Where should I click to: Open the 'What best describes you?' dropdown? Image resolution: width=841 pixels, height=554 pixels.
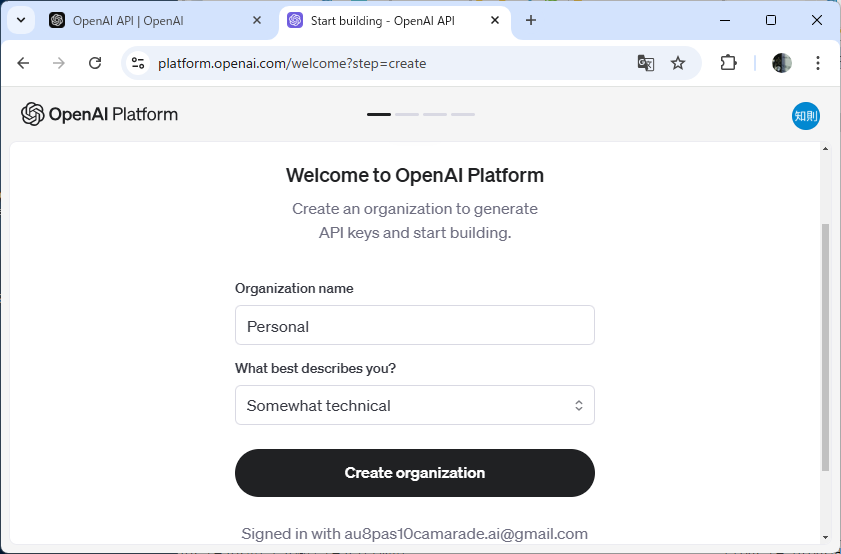(x=415, y=405)
